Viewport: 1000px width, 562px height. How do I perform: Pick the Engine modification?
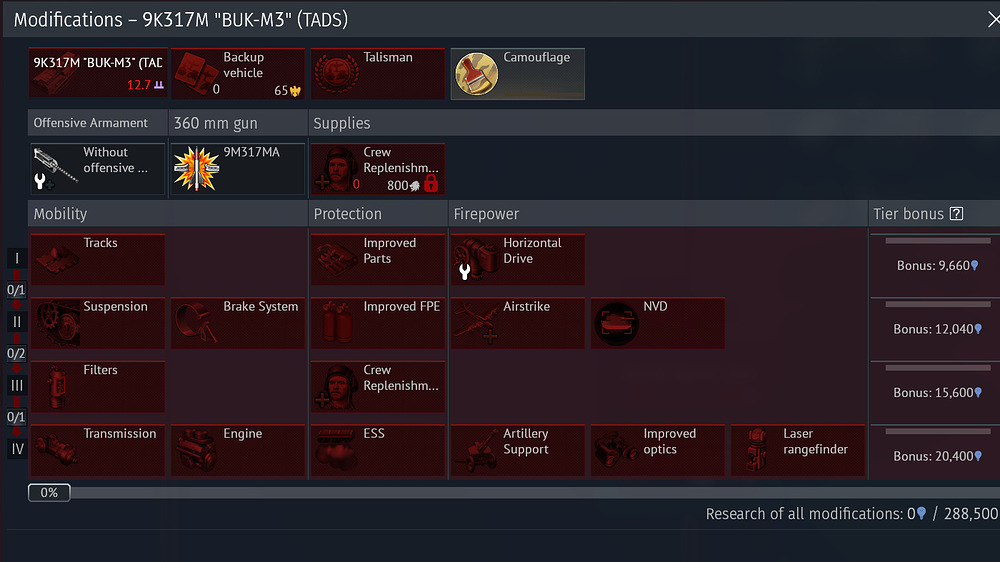pyautogui.click(x=238, y=450)
